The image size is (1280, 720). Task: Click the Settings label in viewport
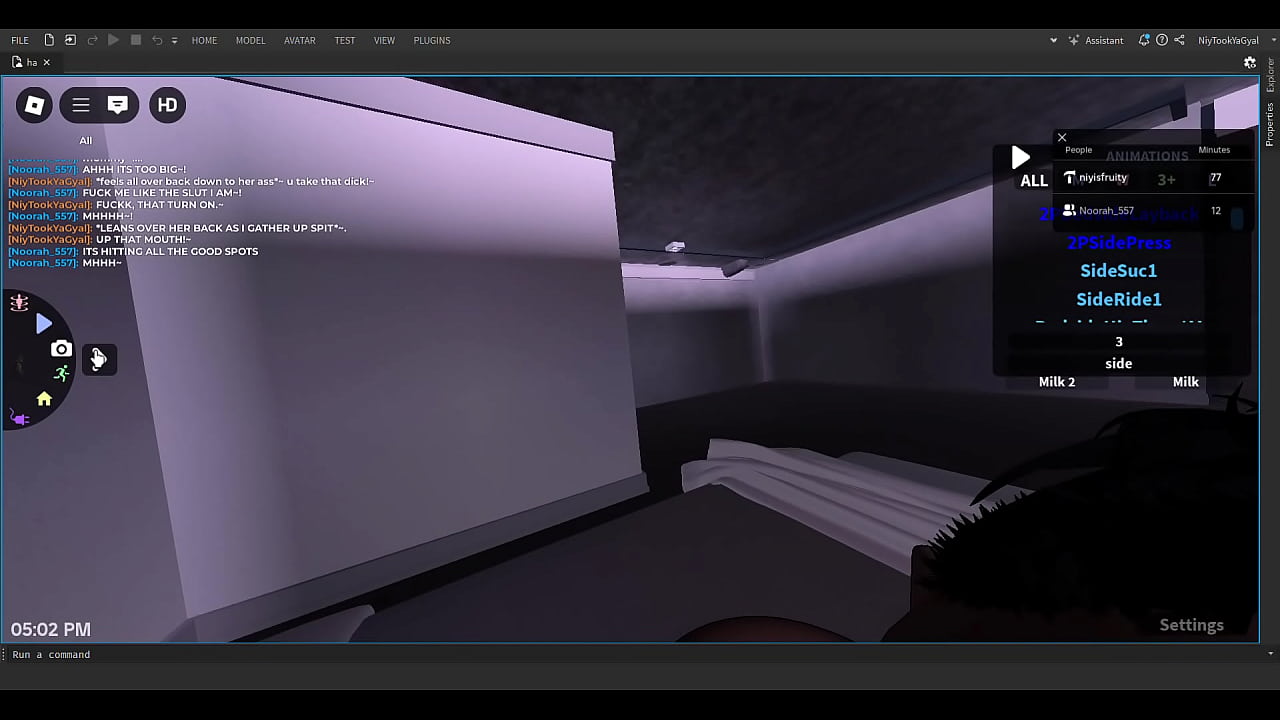[x=1191, y=625]
